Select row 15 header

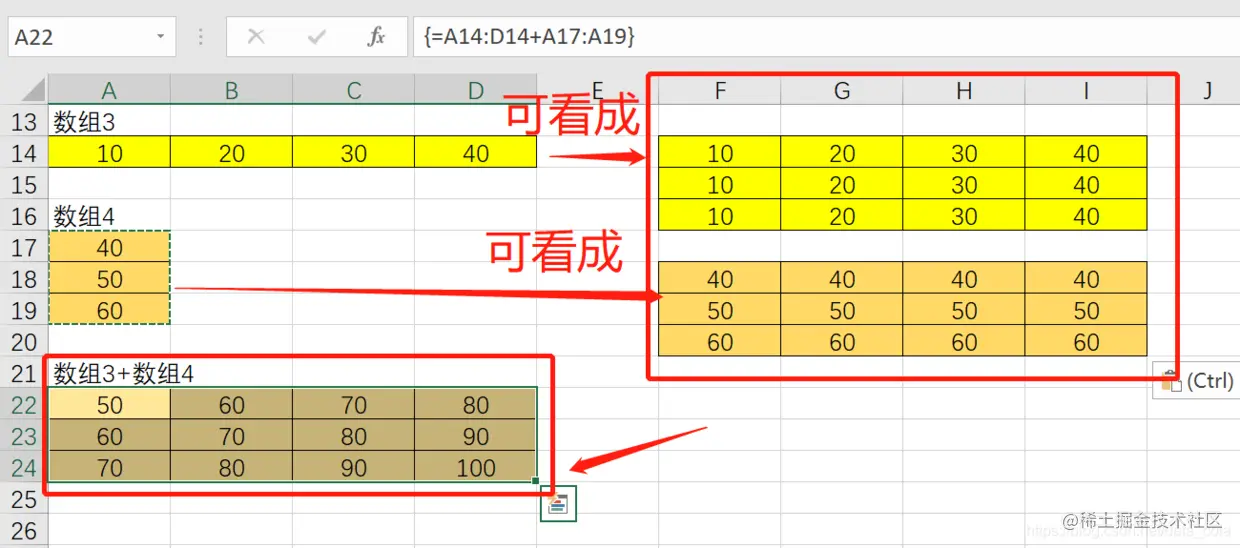(24, 185)
